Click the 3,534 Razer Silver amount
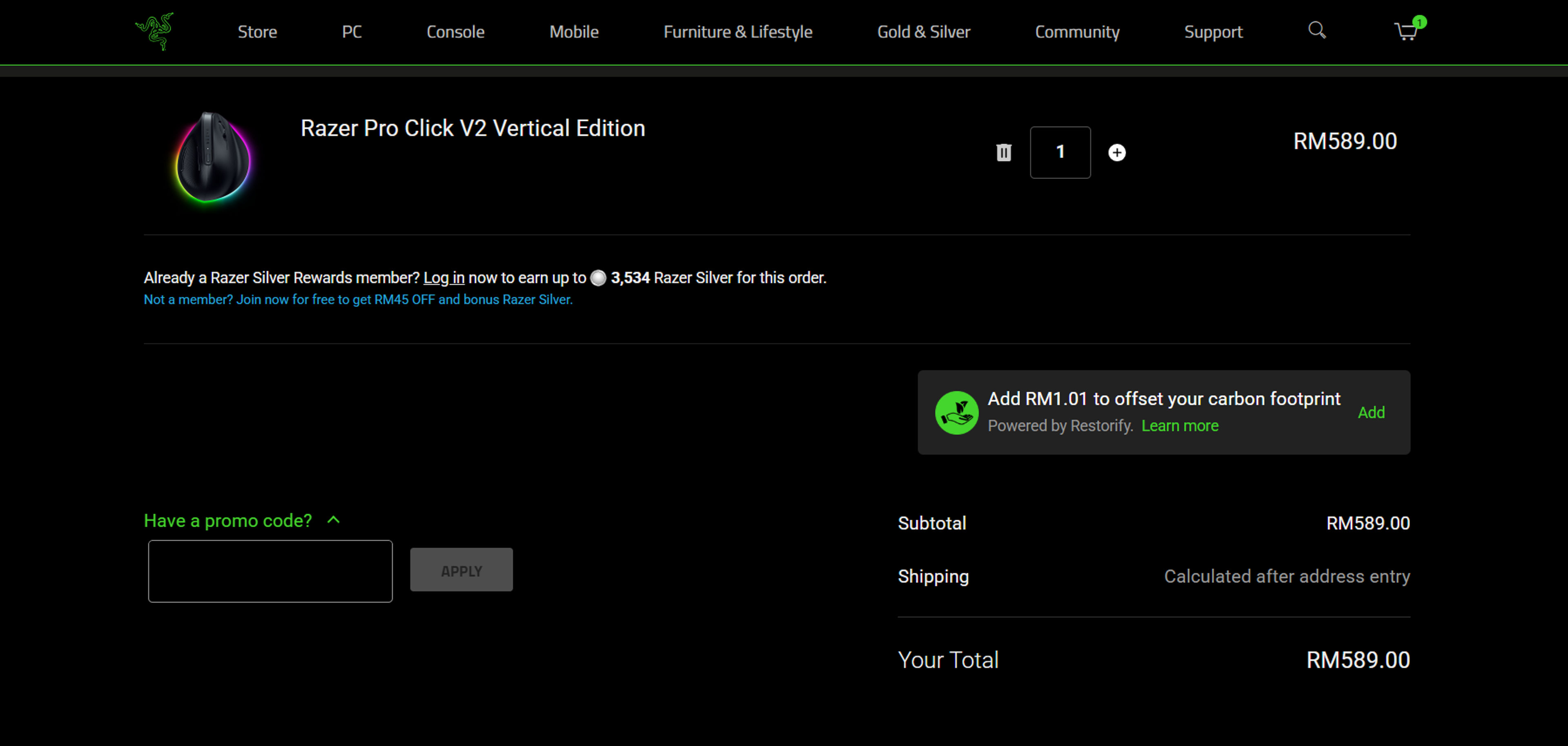 [x=630, y=278]
